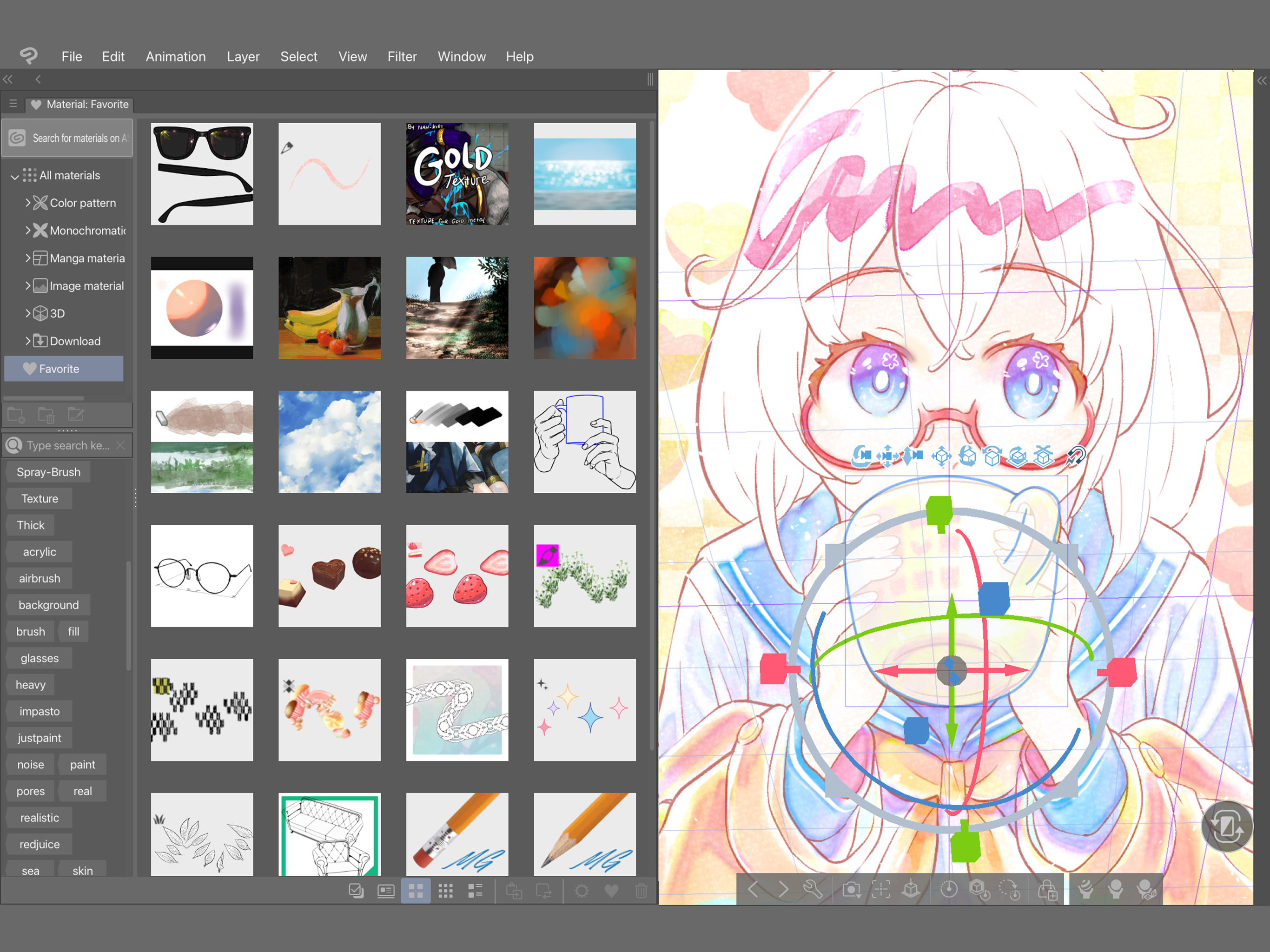Screen dimensions: 1270x952
Task: Toggle the multi-select checkbox icon
Action: tap(356, 891)
